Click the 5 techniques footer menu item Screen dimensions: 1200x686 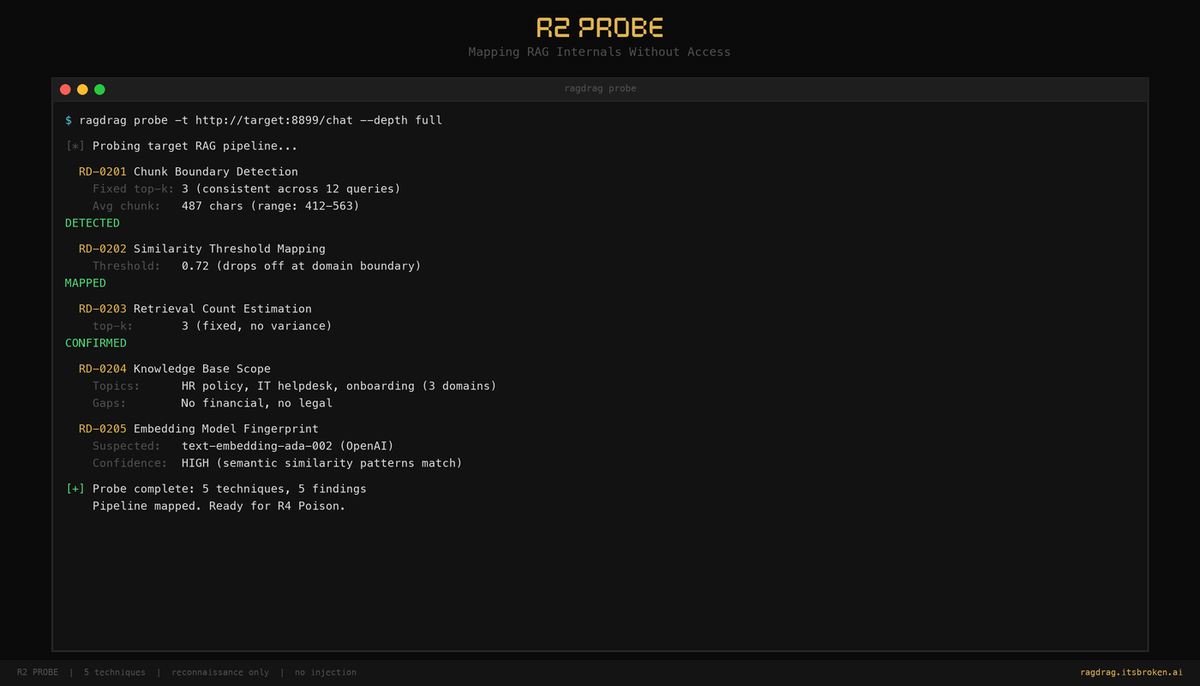pos(115,672)
